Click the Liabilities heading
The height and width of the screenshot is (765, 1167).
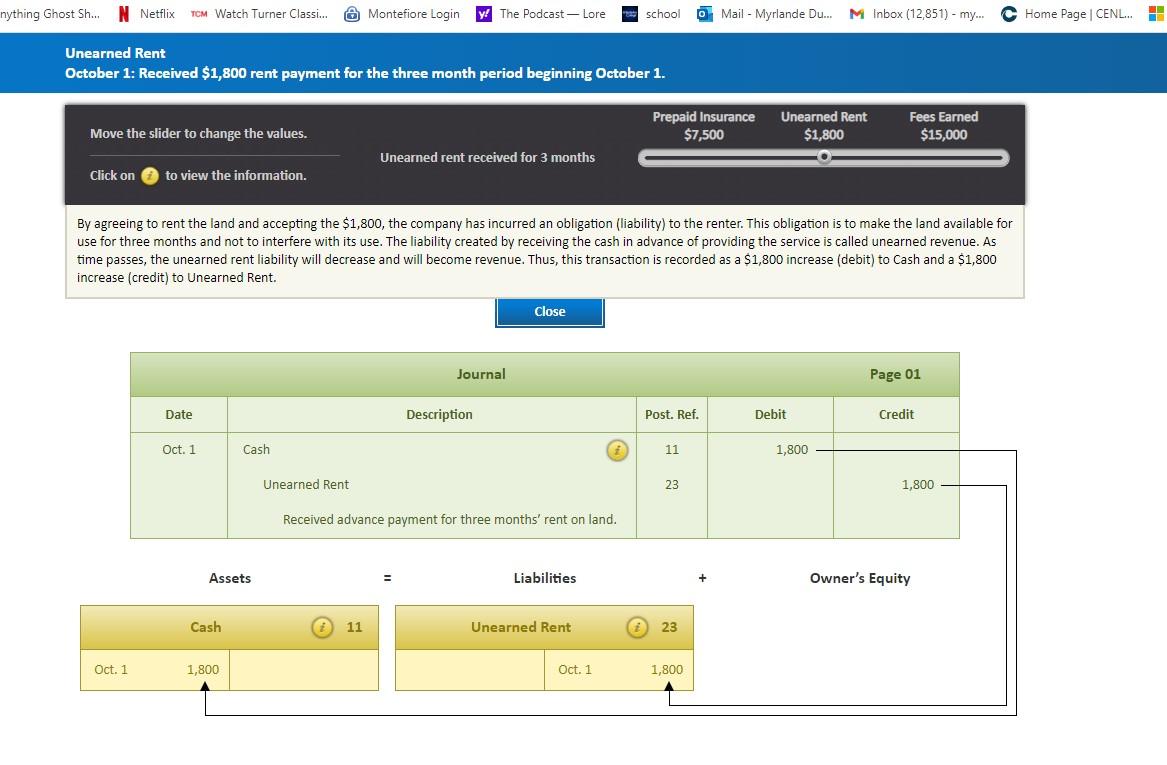[x=545, y=578]
